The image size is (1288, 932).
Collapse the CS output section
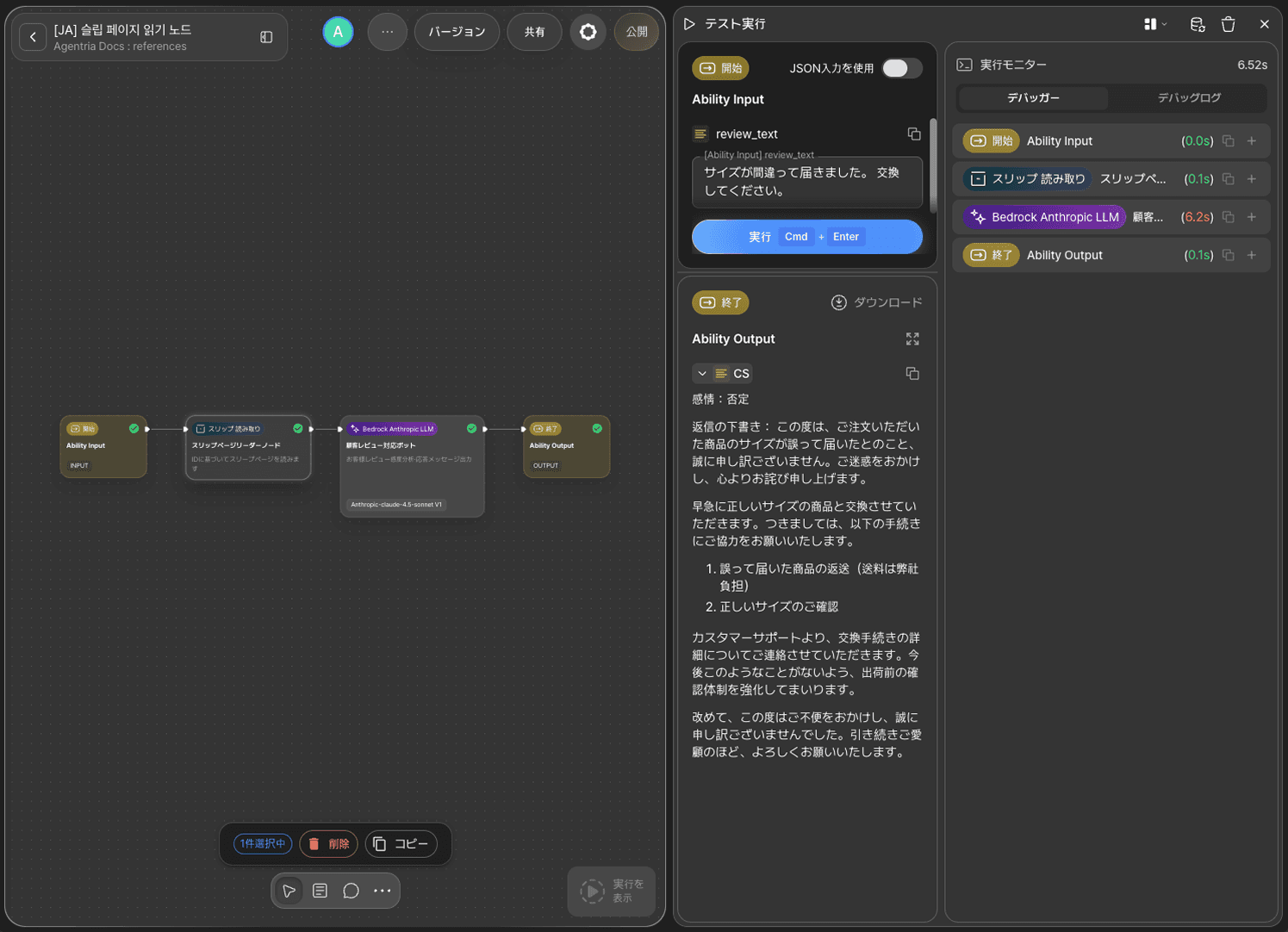click(x=702, y=373)
